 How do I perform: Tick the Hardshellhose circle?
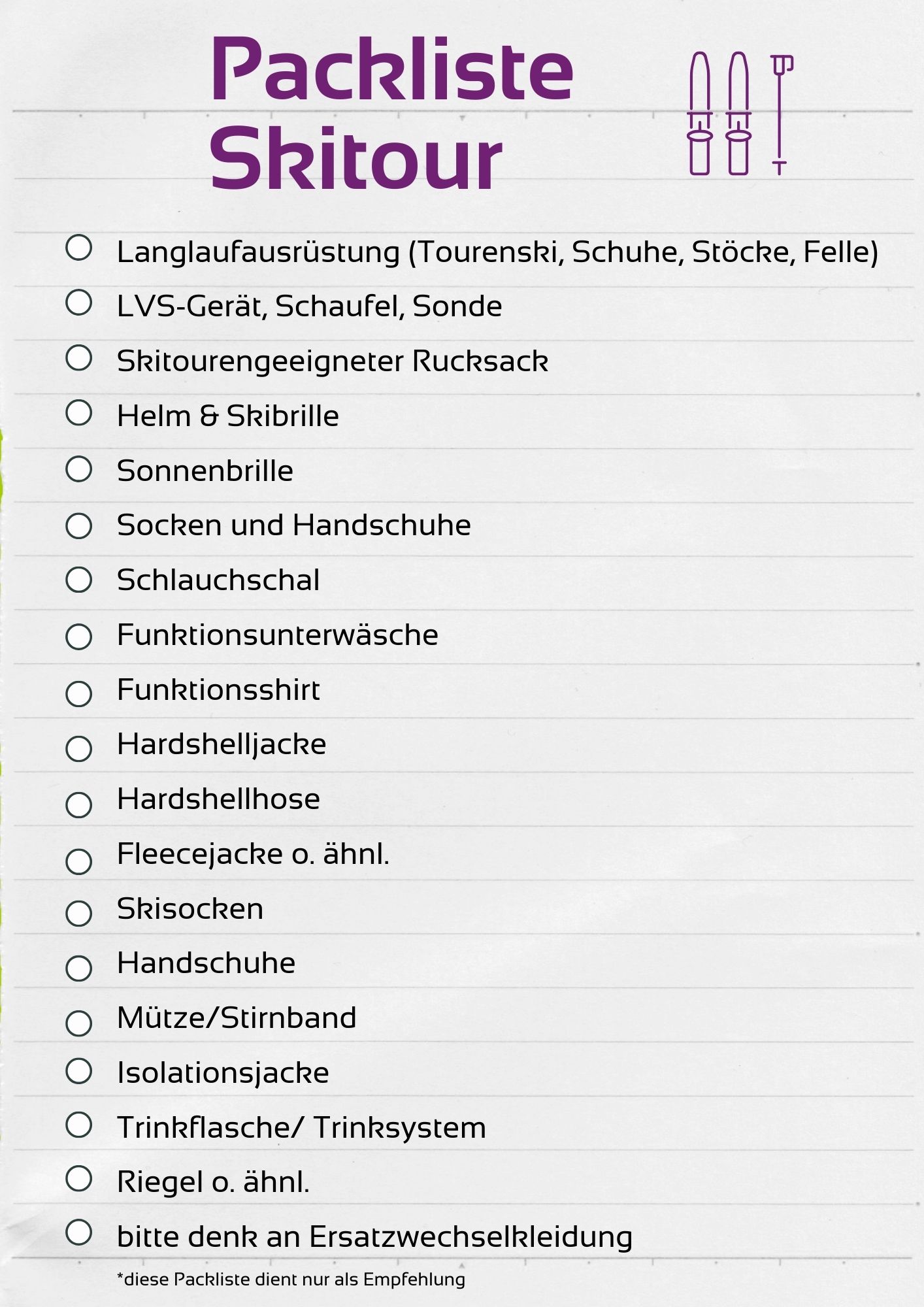tap(79, 804)
